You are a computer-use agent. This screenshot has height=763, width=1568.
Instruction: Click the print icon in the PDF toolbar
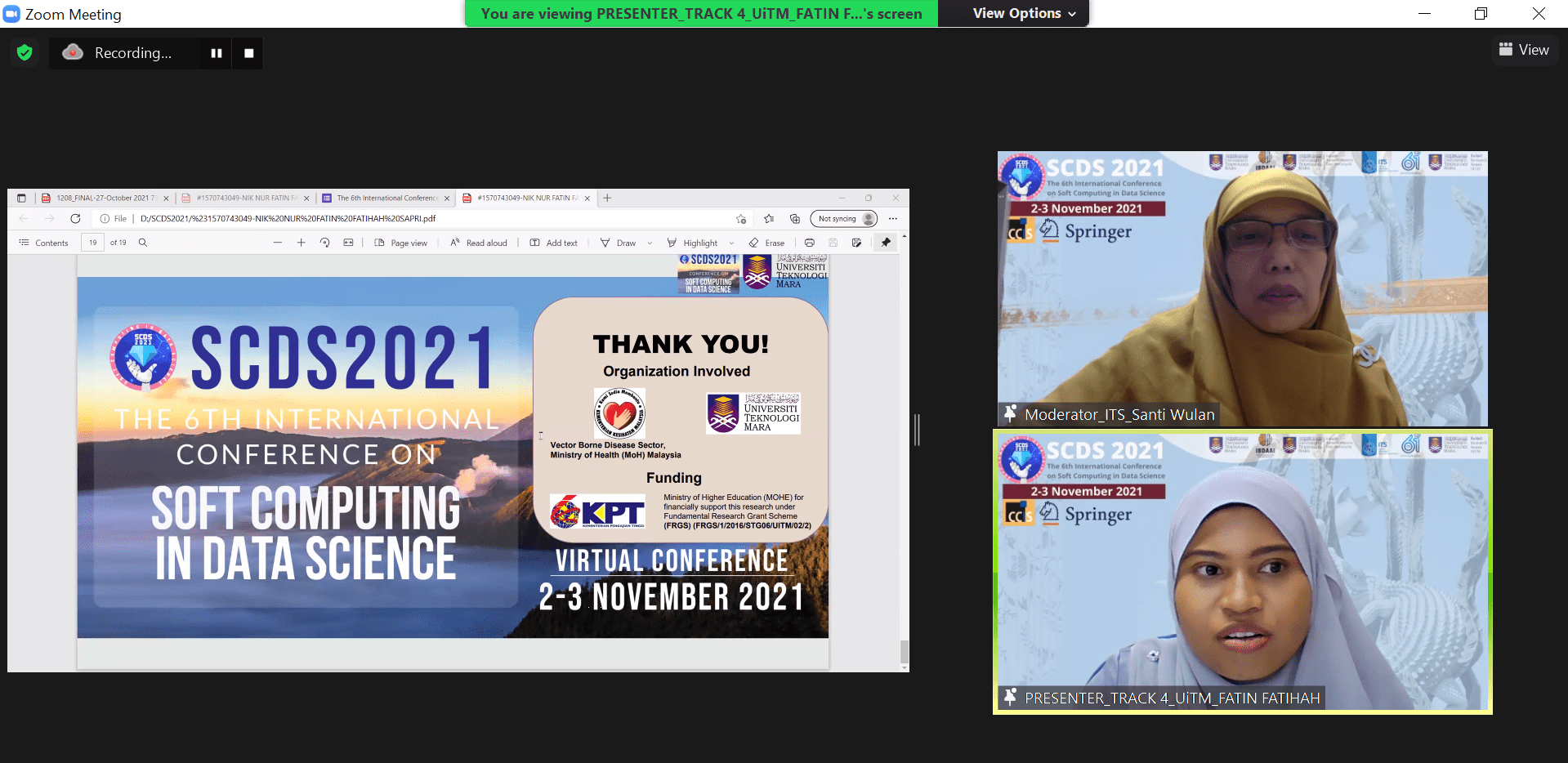809,243
